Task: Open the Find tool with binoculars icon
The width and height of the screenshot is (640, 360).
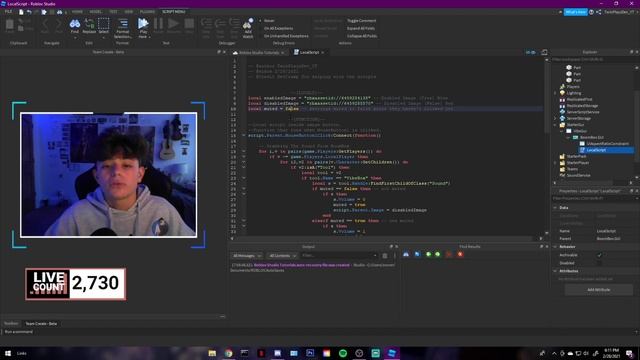Action: (75, 26)
